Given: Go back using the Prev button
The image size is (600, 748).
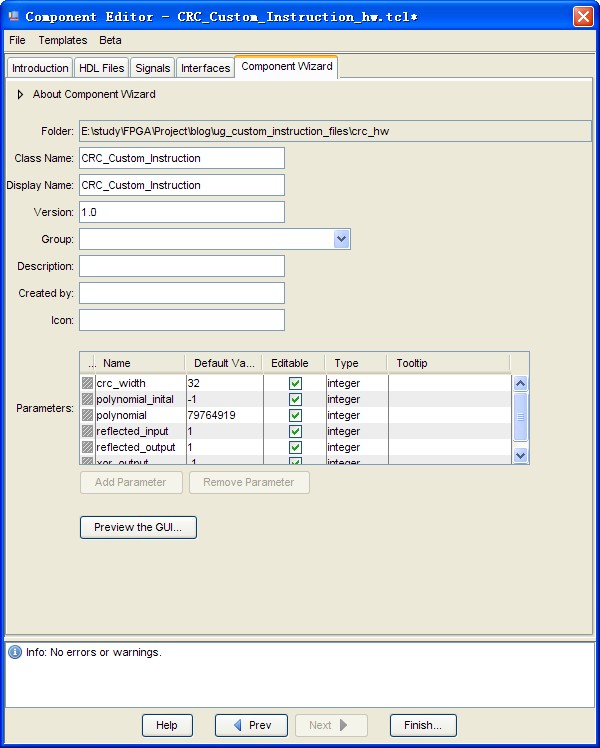Looking at the screenshot, I should pyautogui.click(x=252, y=725).
